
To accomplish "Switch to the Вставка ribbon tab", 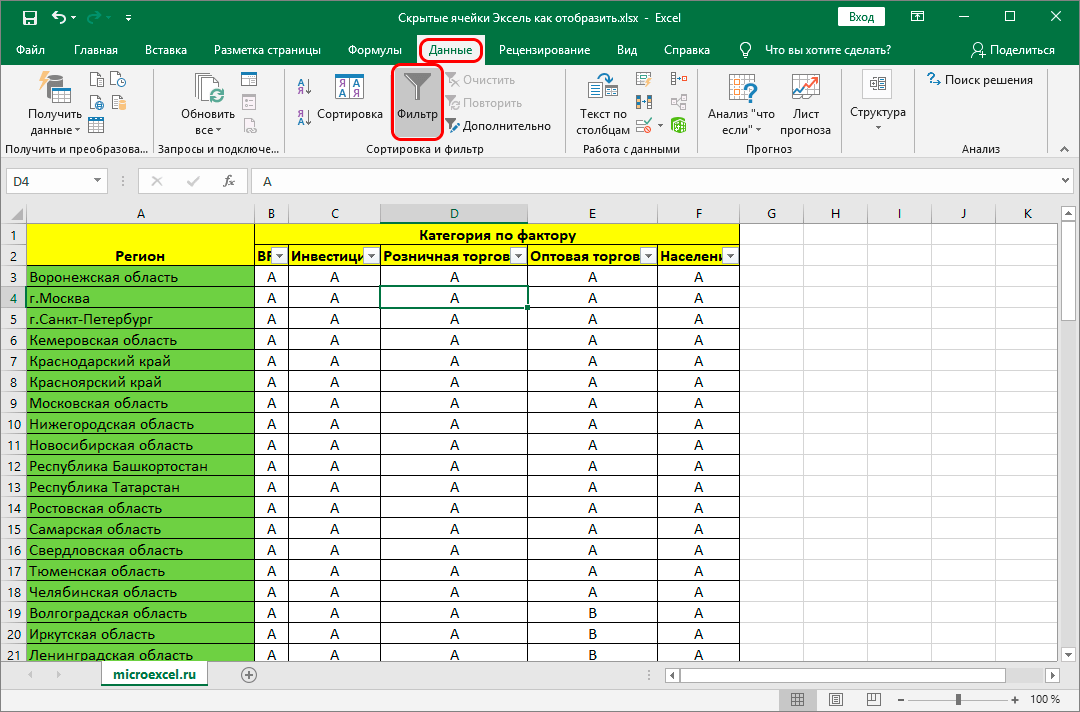I will (x=166, y=50).
